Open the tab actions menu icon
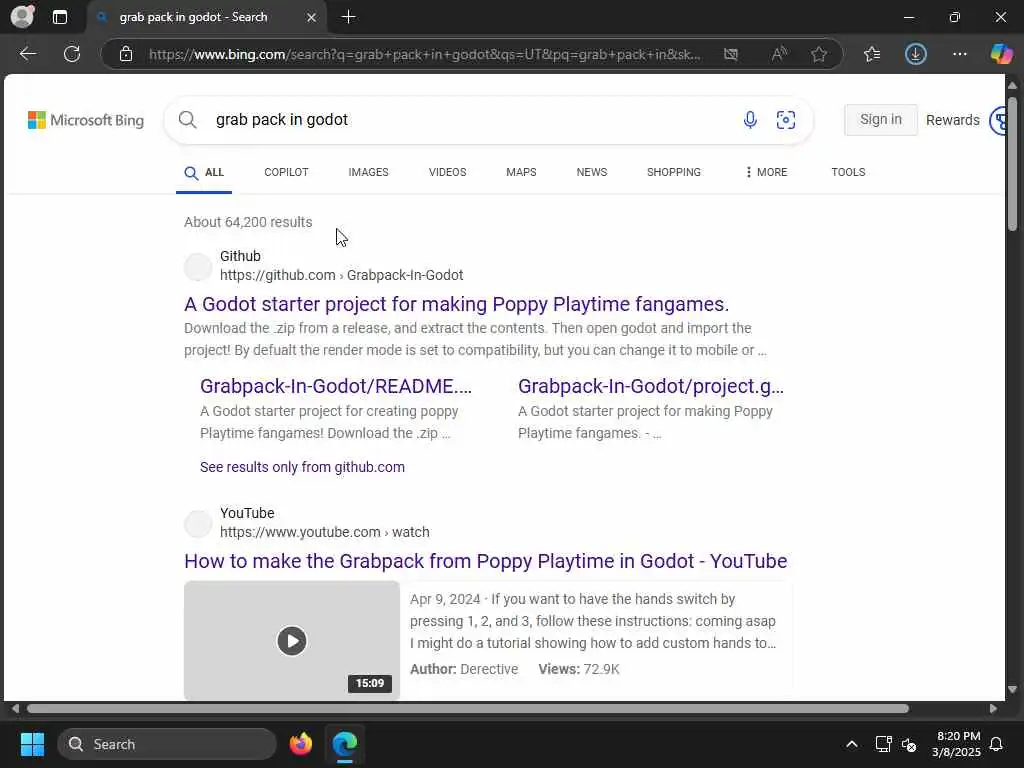The image size is (1024, 768). (x=59, y=17)
